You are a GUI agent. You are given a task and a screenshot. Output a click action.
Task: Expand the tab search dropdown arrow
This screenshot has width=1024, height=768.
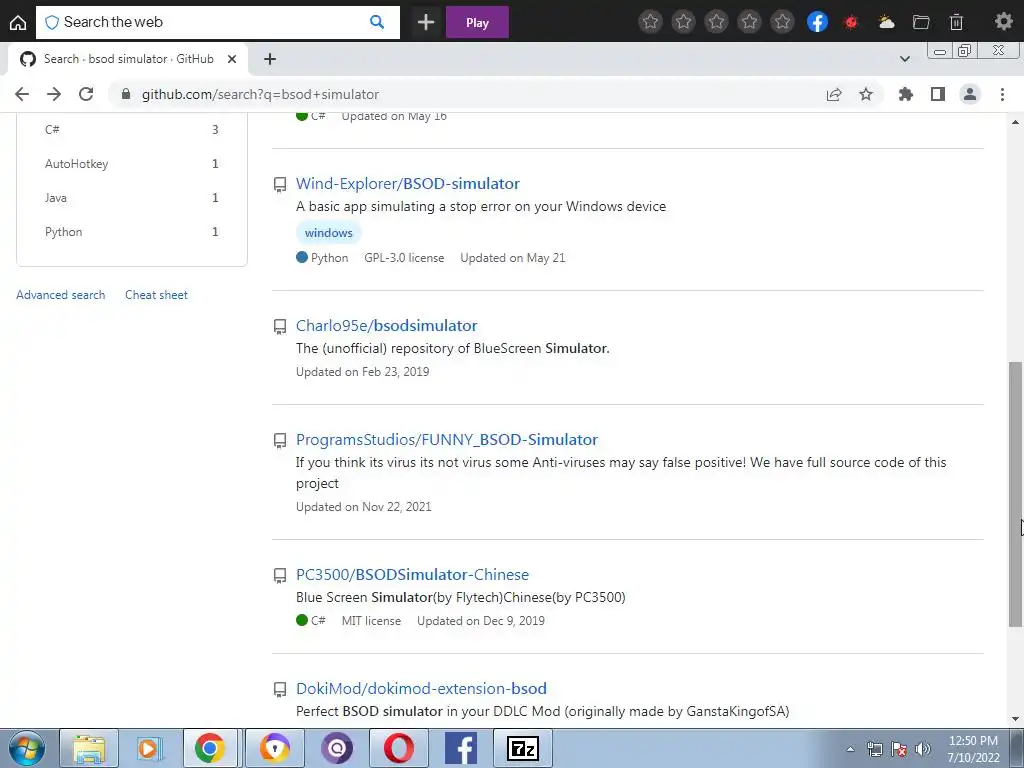coord(904,59)
